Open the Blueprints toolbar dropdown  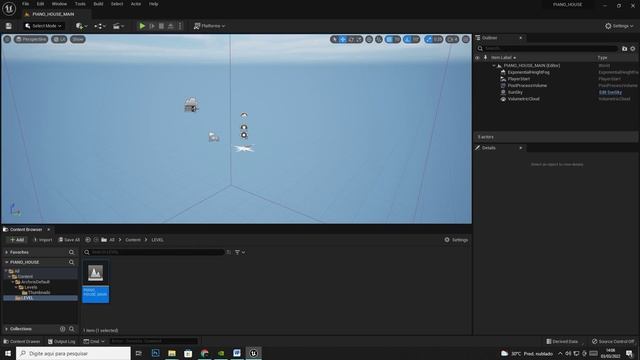(x=100, y=26)
